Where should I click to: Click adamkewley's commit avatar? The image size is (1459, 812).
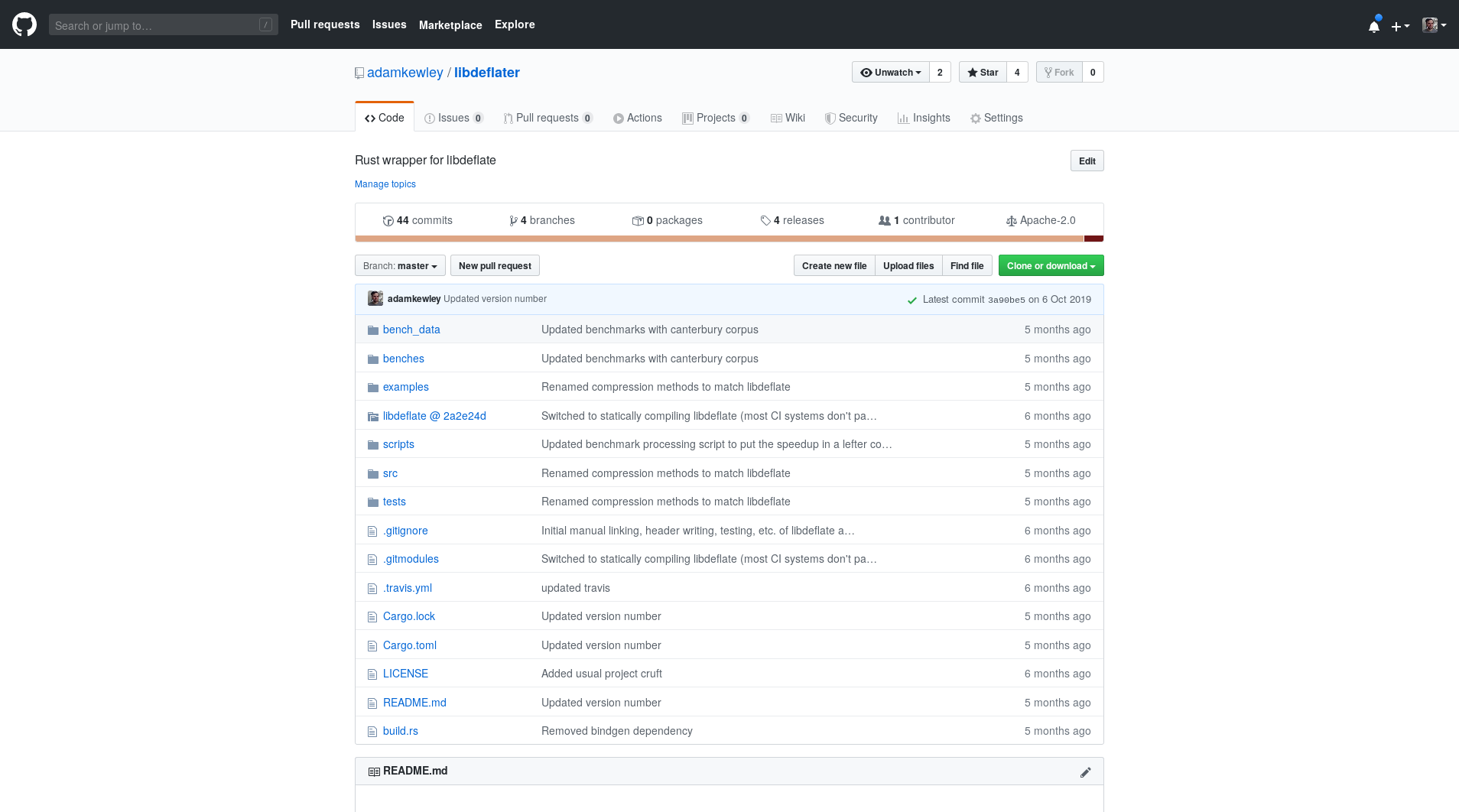click(x=375, y=299)
